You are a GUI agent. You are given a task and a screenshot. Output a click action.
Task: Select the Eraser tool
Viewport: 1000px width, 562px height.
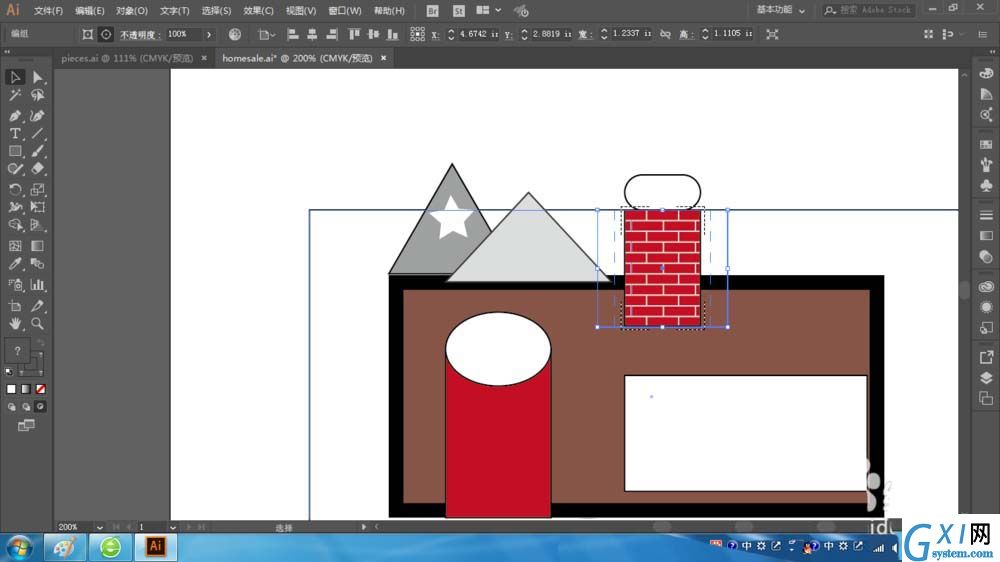pos(38,169)
